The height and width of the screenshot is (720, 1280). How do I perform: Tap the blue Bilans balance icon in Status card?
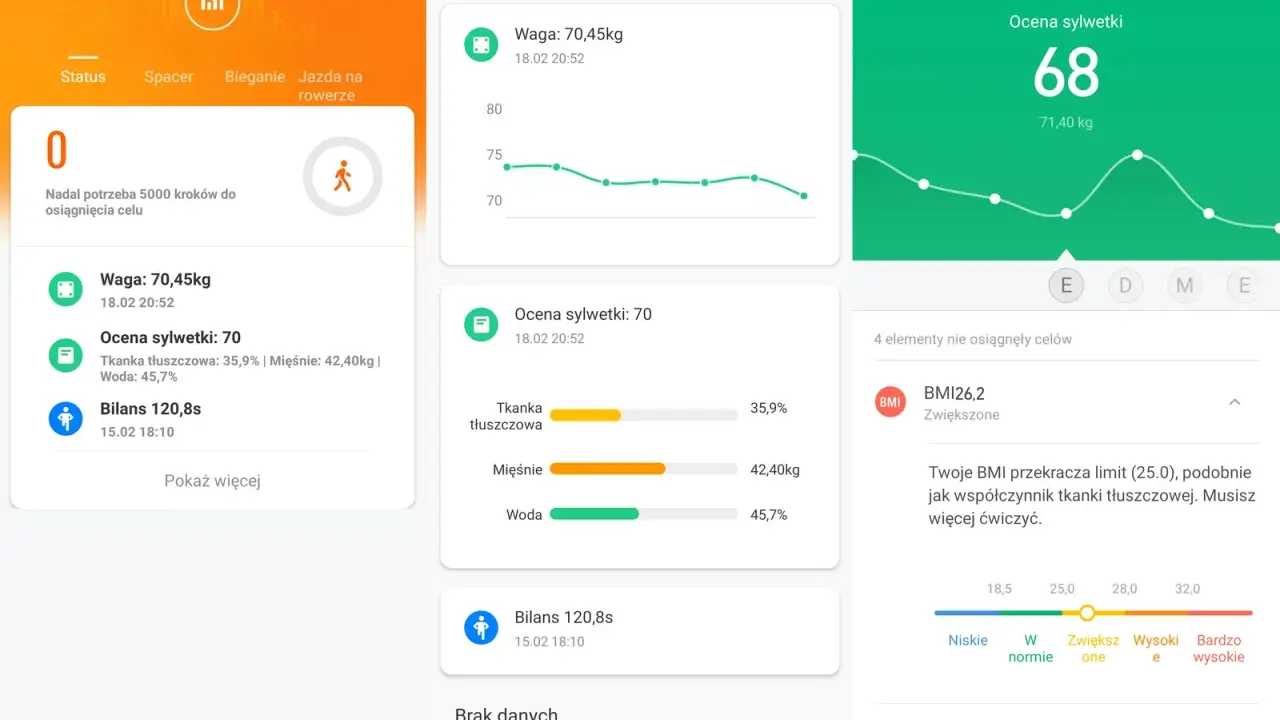point(66,418)
